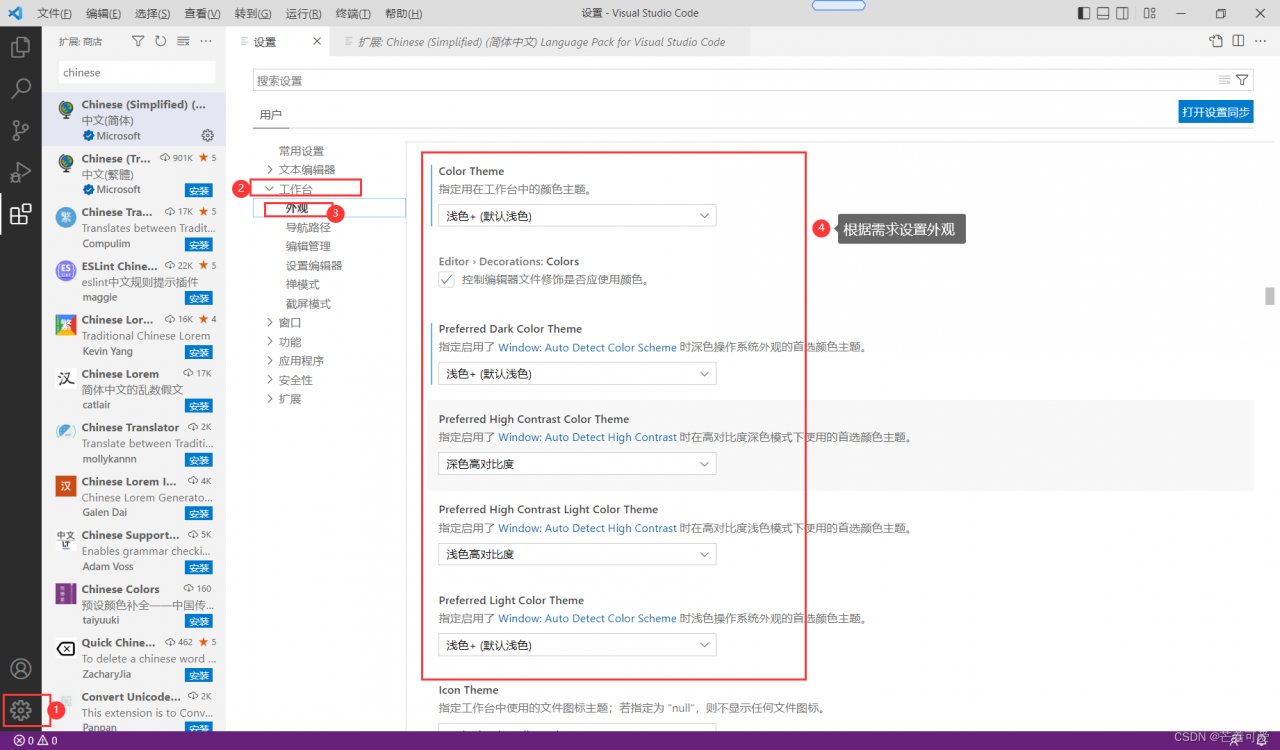Click the Manage gear icon in activity bar
Image resolution: width=1280 pixels, height=750 pixels.
pos(20,710)
